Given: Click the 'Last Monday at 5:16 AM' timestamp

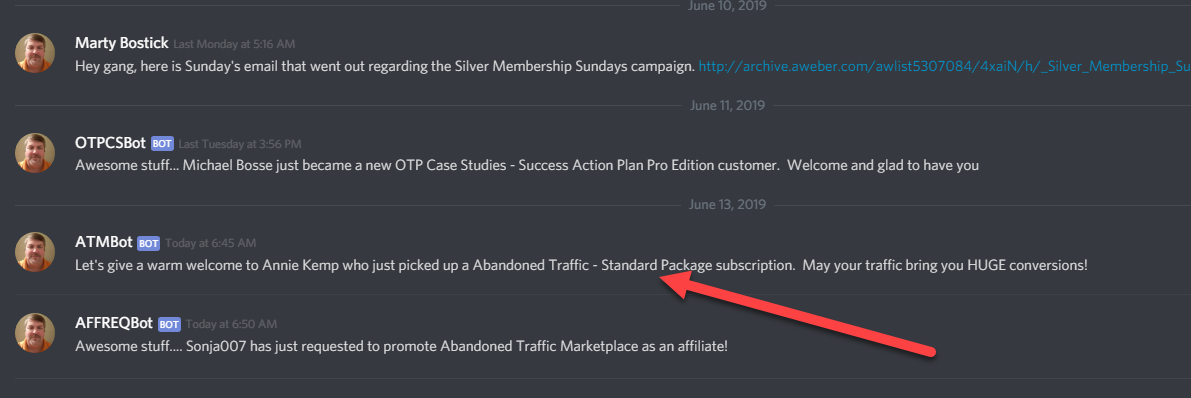Looking at the screenshot, I should pyautogui.click(x=234, y=45).
